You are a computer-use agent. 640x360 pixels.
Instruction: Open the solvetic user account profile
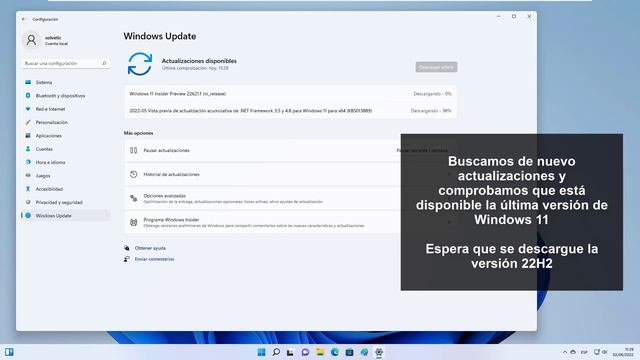pos(46,40)
